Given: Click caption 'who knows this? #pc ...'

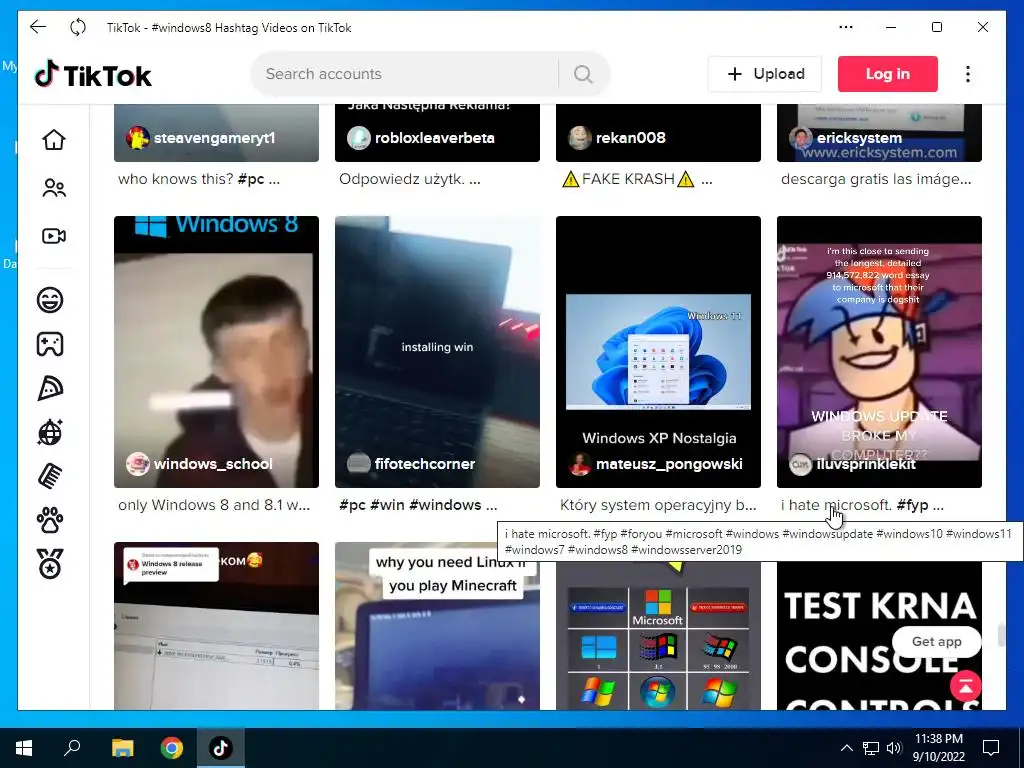Looking at the screenshot, I should tap(199, 179).
